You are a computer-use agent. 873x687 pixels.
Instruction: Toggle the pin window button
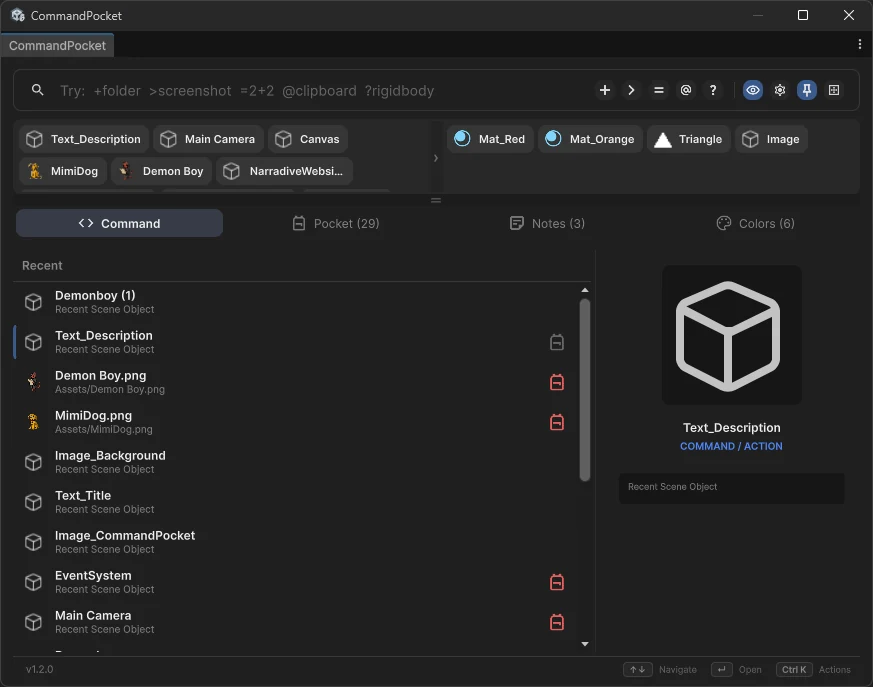[807, 90]
